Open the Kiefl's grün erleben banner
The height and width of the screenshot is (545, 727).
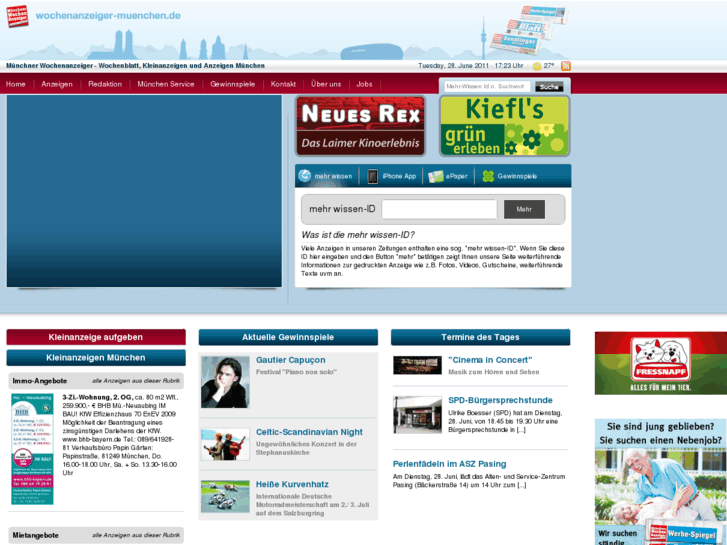click(504, 126)
